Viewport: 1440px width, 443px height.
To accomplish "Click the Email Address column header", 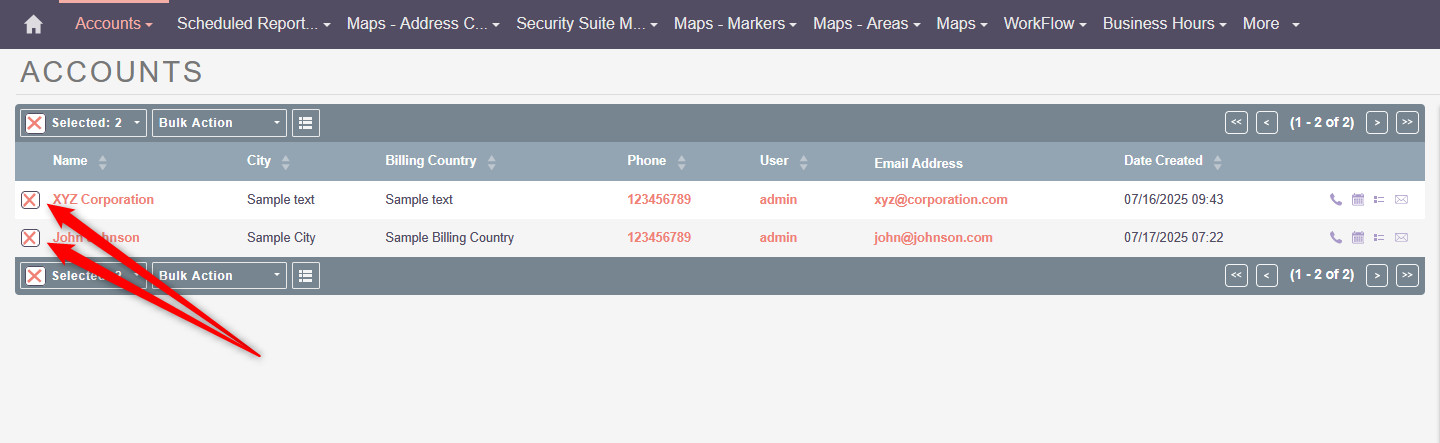I will coord(918,163).
